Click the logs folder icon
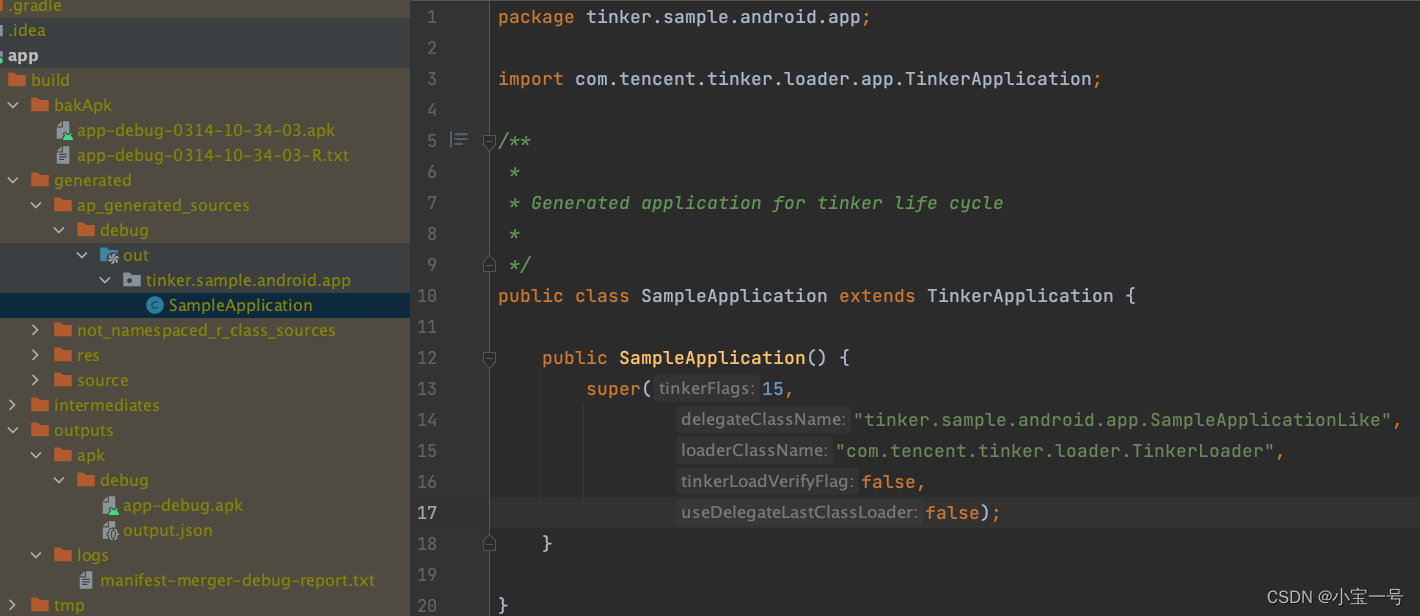Viewport: 1420px width, 616px height. (63, 555)
